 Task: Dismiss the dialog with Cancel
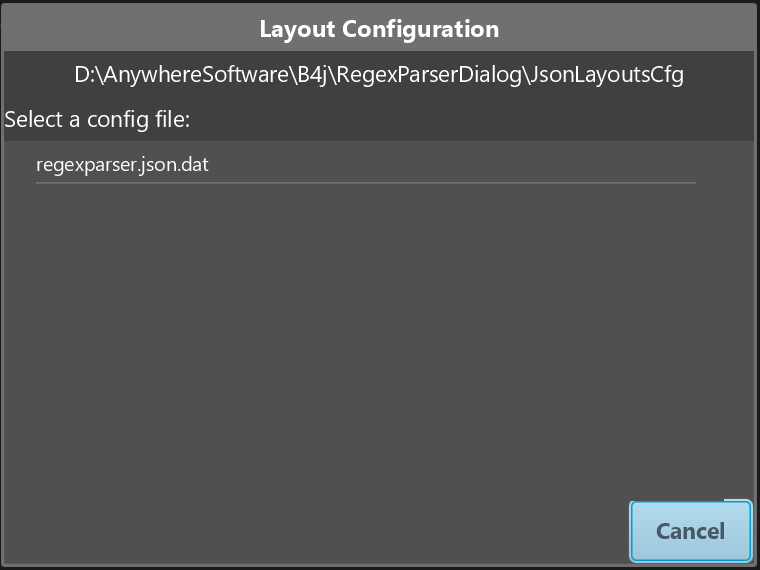pos(691,531)
